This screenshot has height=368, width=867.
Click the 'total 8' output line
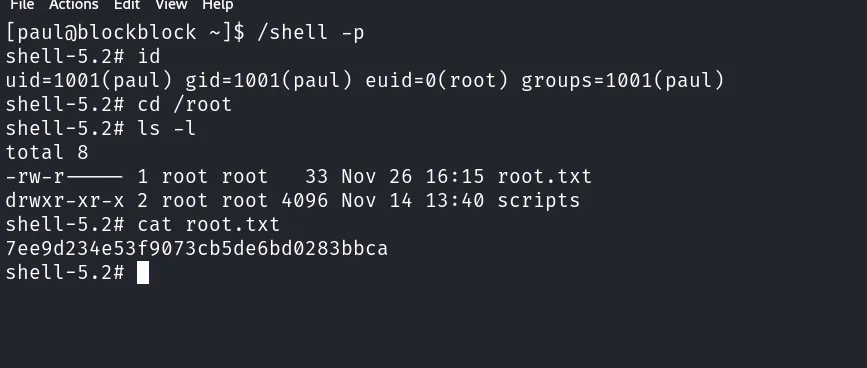tap(47, 153)
